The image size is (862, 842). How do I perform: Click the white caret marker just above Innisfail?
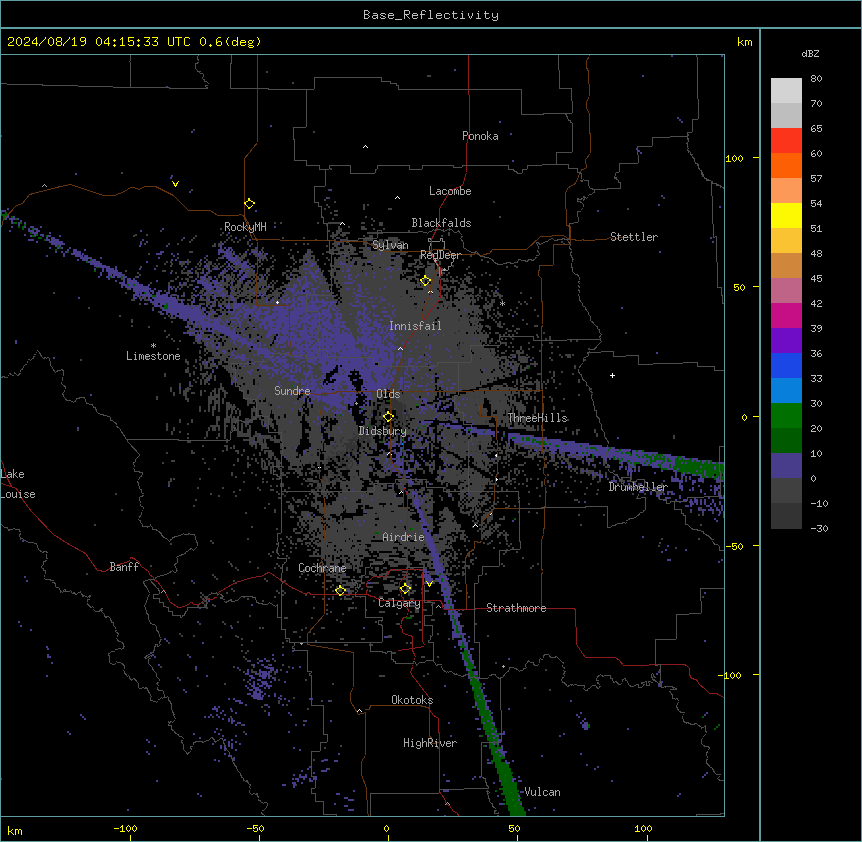[430, 292]
